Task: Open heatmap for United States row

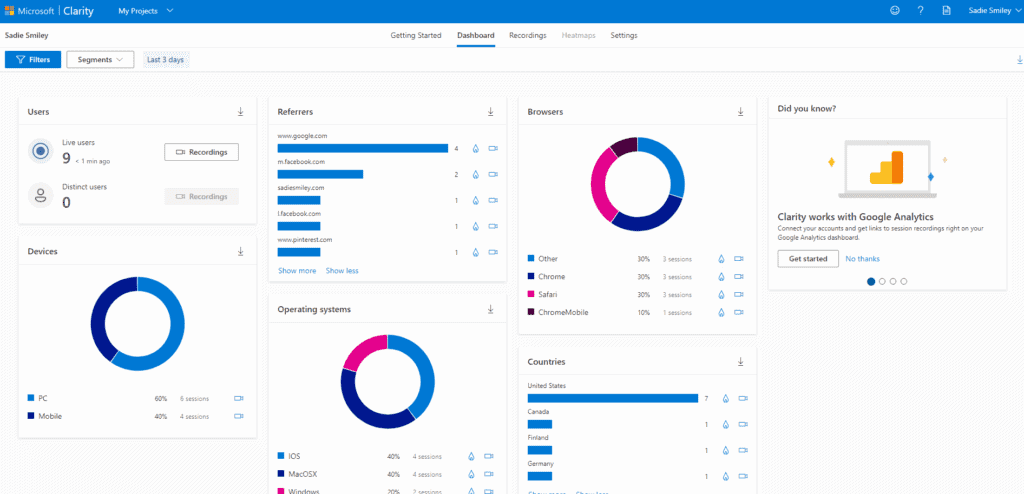Action: pos(726,399)
